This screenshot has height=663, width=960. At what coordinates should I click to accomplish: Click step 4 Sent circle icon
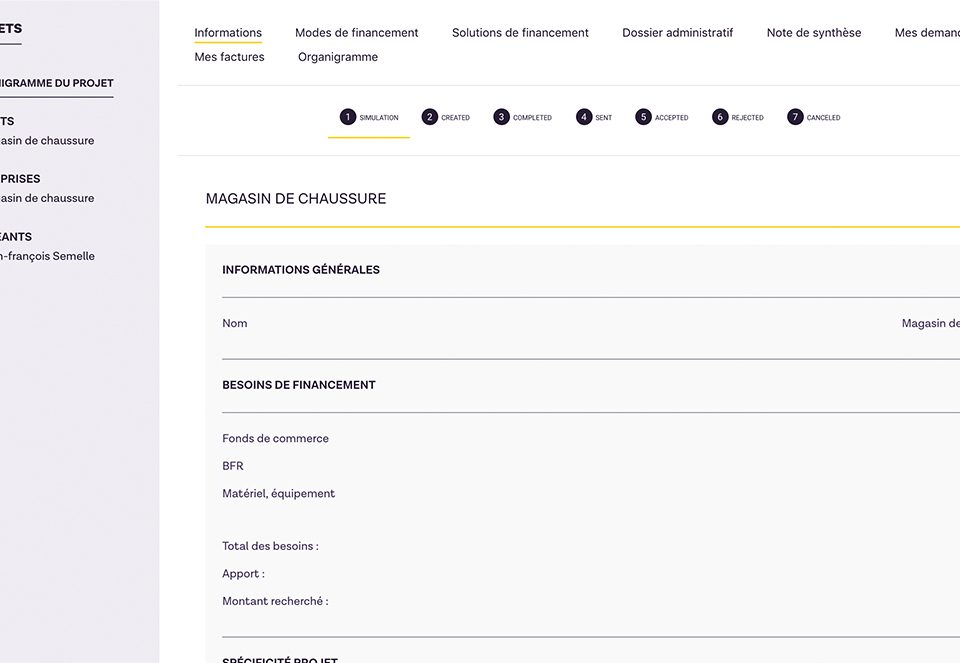[584, 117]
